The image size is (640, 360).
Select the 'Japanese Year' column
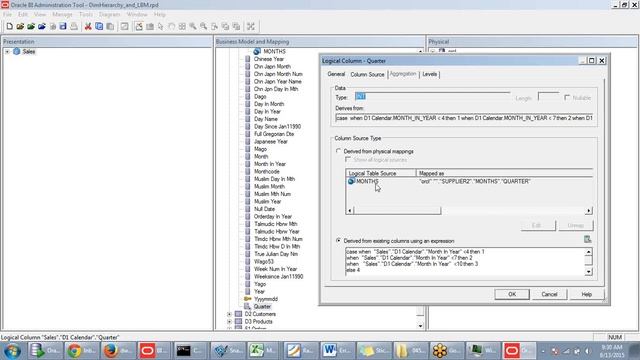click(x=271, y=142)
